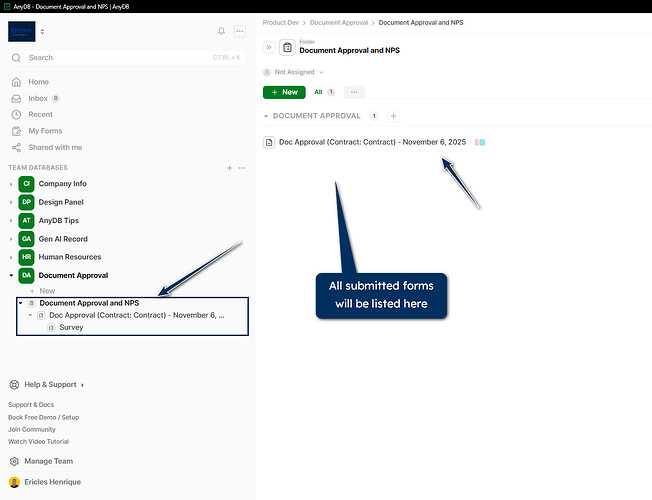Open Team Databases more options

click(x=242, y=168)
